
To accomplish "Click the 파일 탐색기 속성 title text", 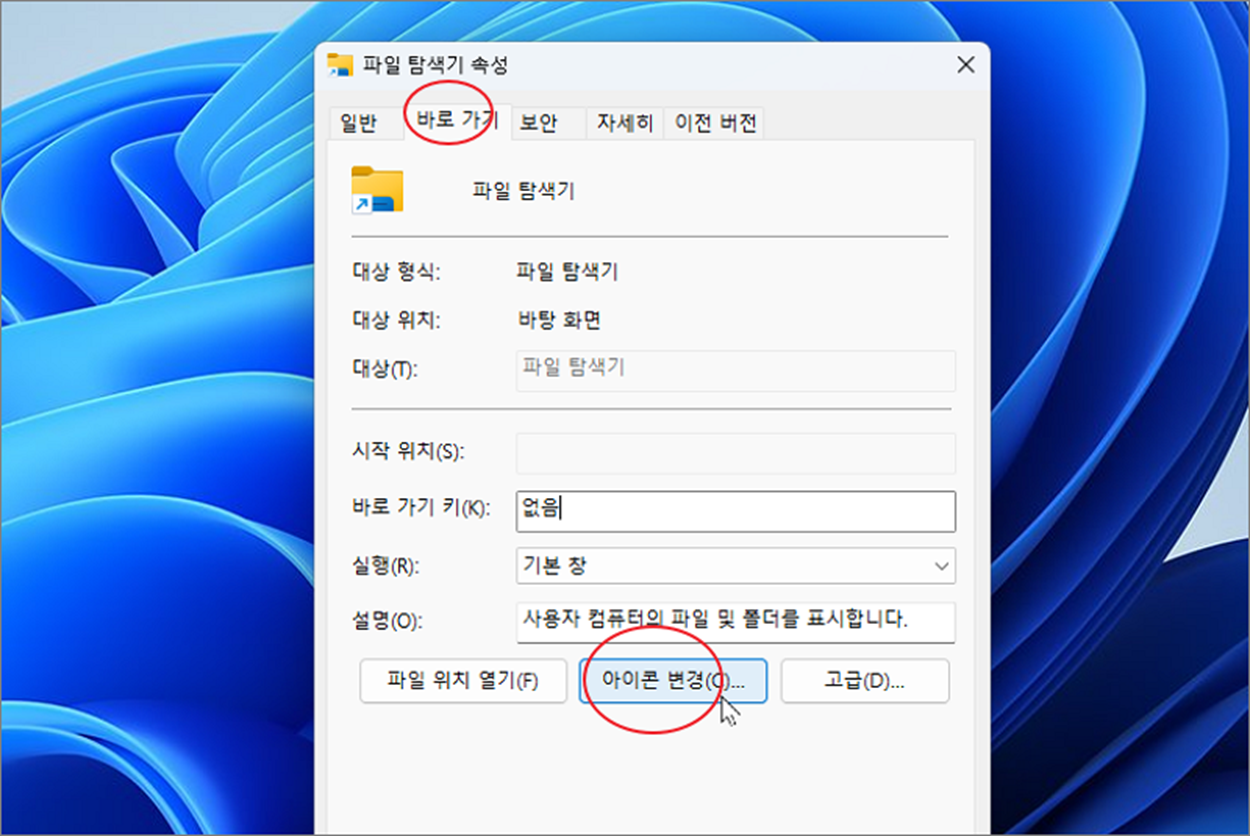I will [435, 66].
